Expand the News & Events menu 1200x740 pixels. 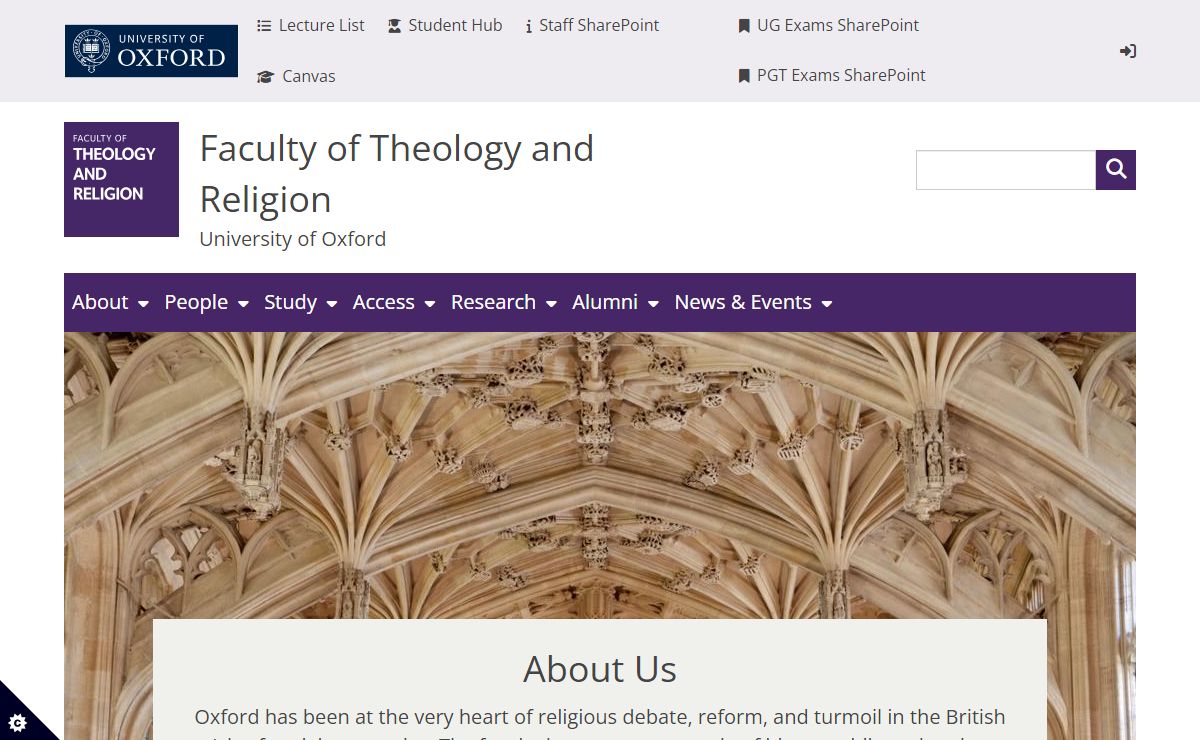pyautogui.click(x=753, y=302)
